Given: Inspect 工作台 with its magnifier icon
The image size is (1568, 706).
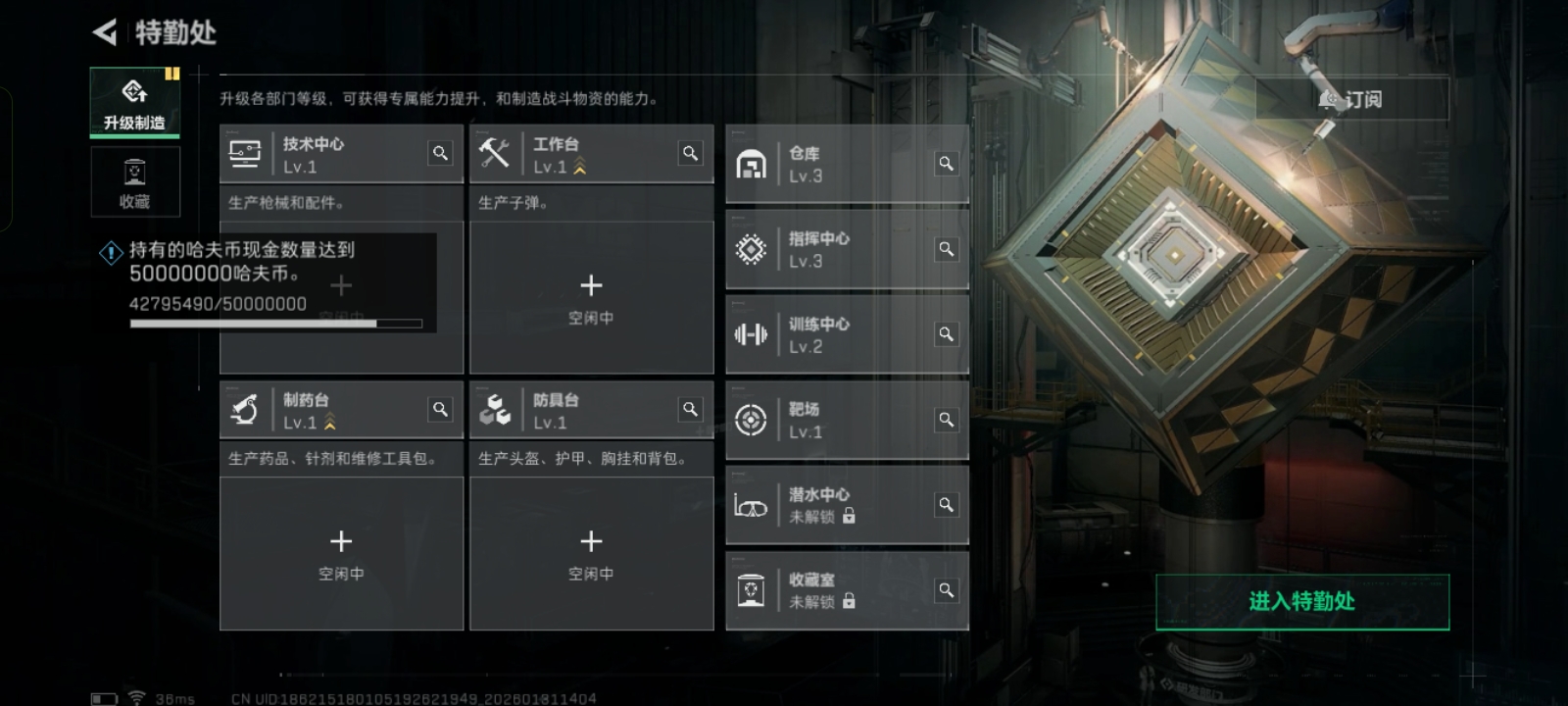Looking at the screenshot, I should click(x=691, y=153).
